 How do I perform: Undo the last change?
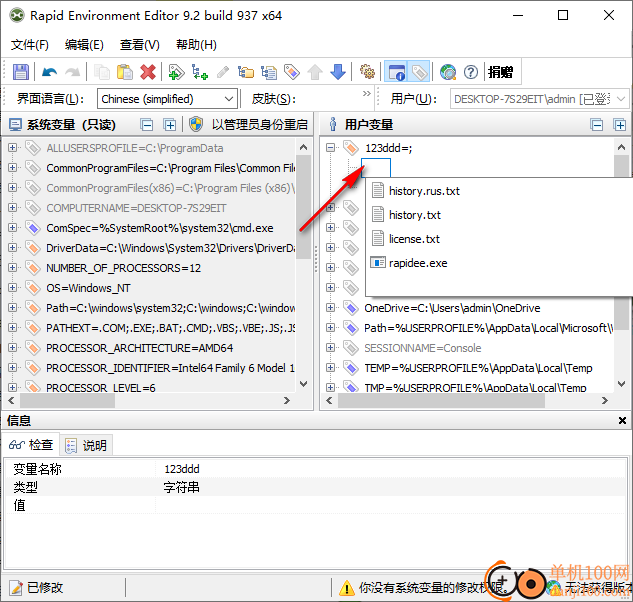coord(49,72)
